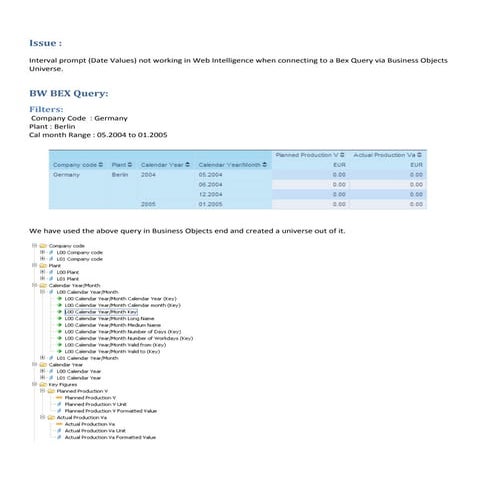
Task: Click the 2005 calendar year cell
Action: [x=148, y=204]
